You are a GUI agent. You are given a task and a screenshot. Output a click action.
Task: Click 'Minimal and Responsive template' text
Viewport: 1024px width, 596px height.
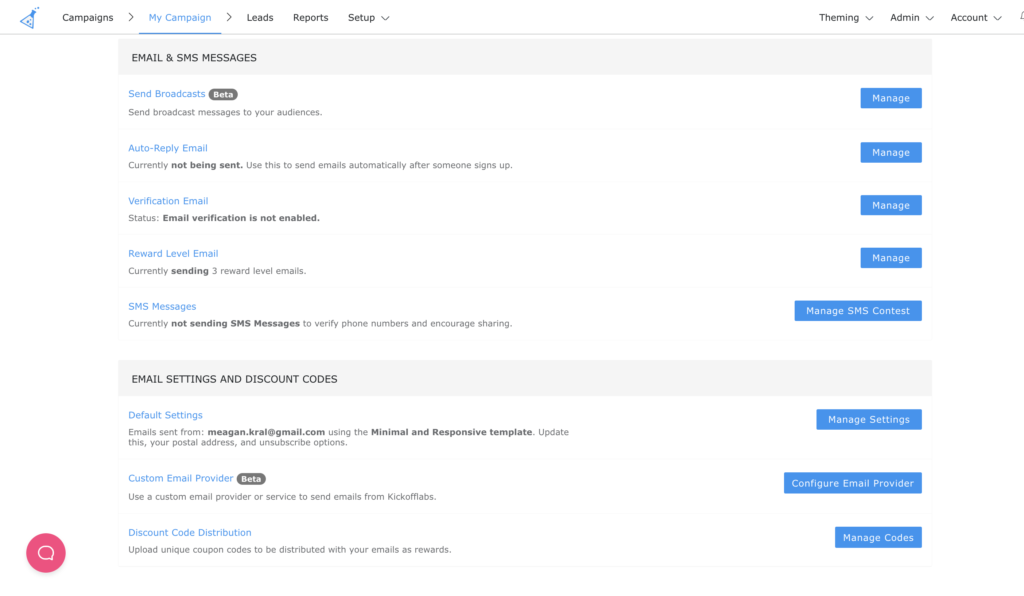coord(451,432)
